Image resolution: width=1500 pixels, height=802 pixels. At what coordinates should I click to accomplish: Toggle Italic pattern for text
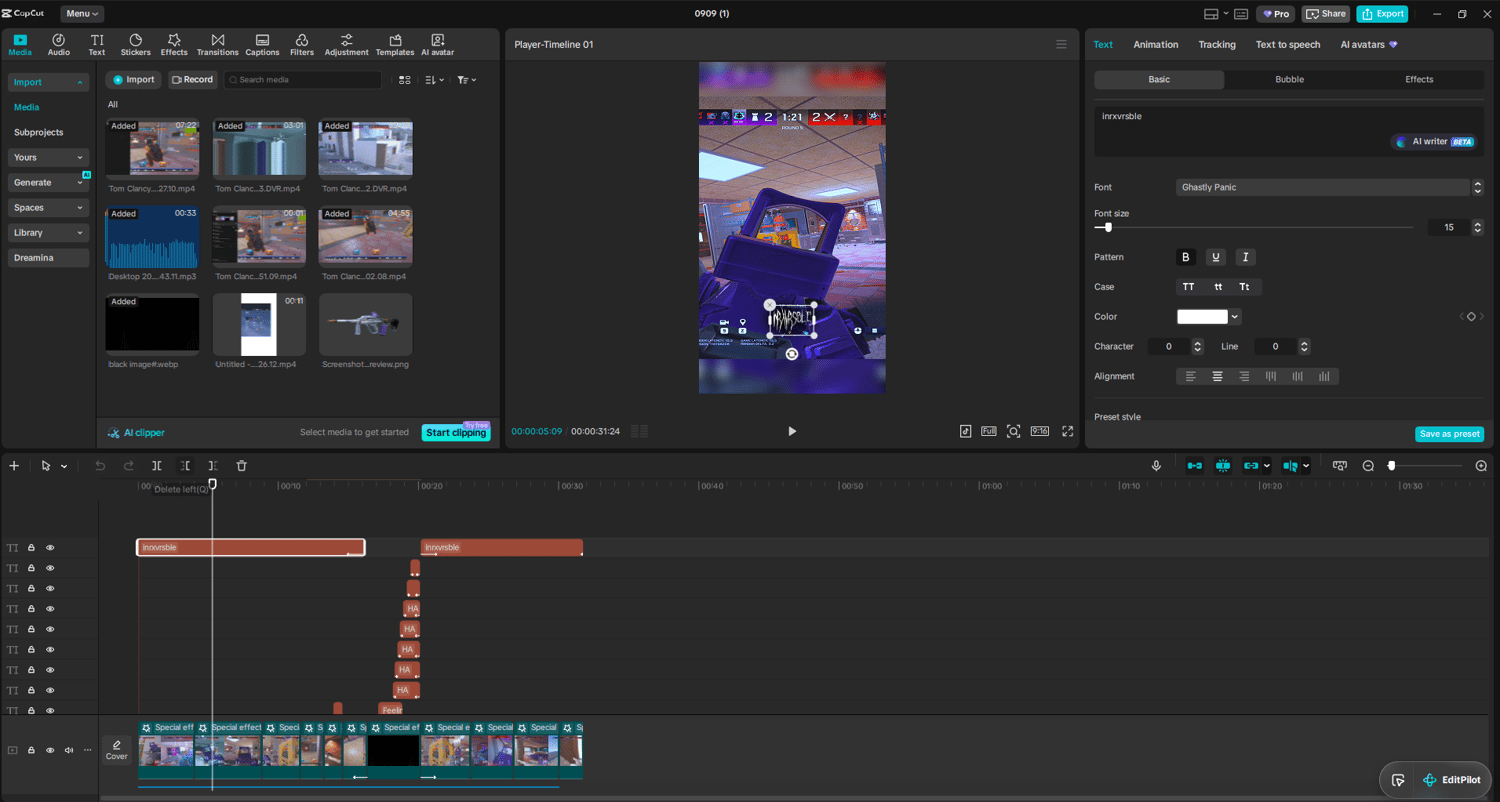1245,257
